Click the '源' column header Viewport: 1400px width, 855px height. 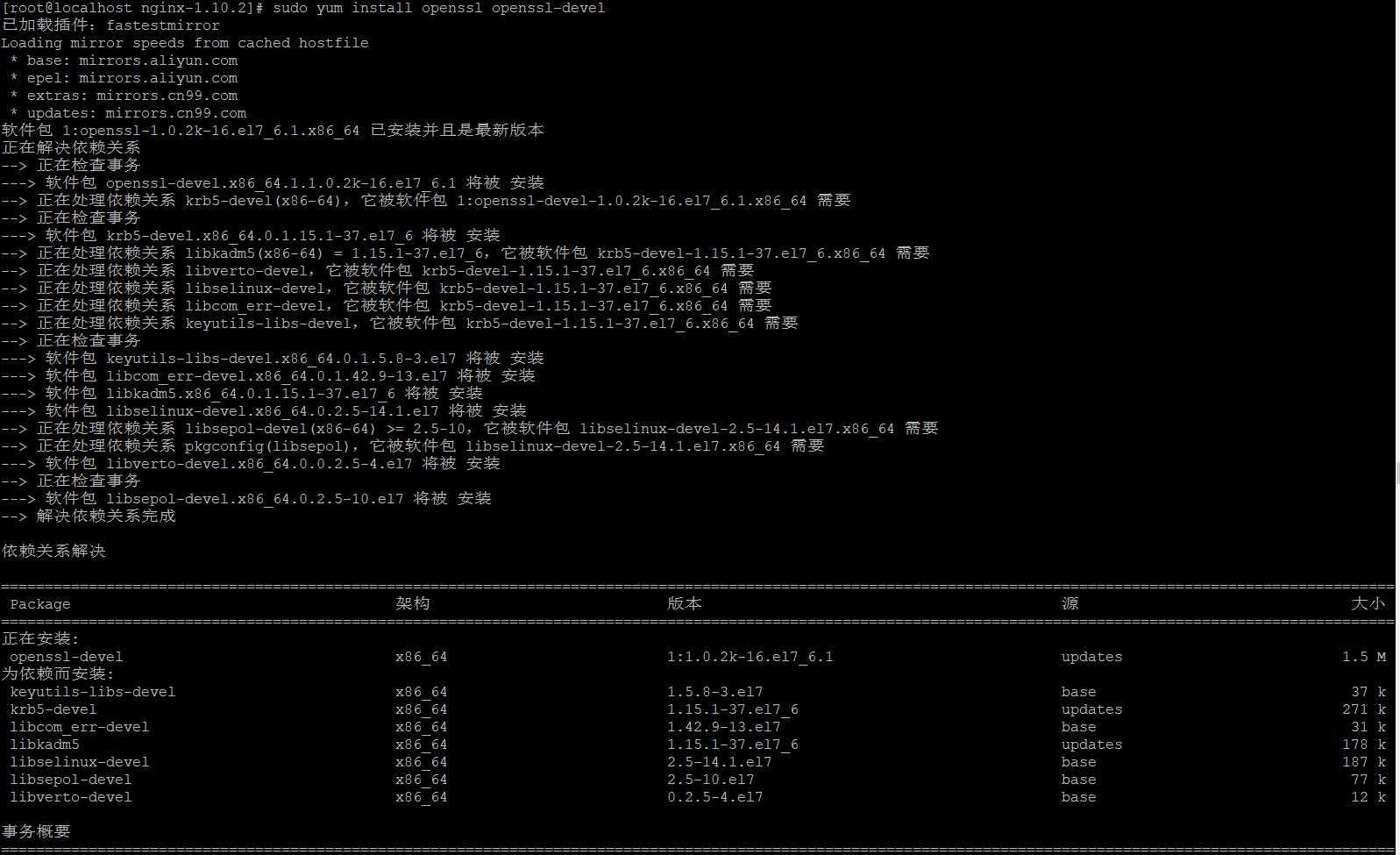pos(1070,603)
